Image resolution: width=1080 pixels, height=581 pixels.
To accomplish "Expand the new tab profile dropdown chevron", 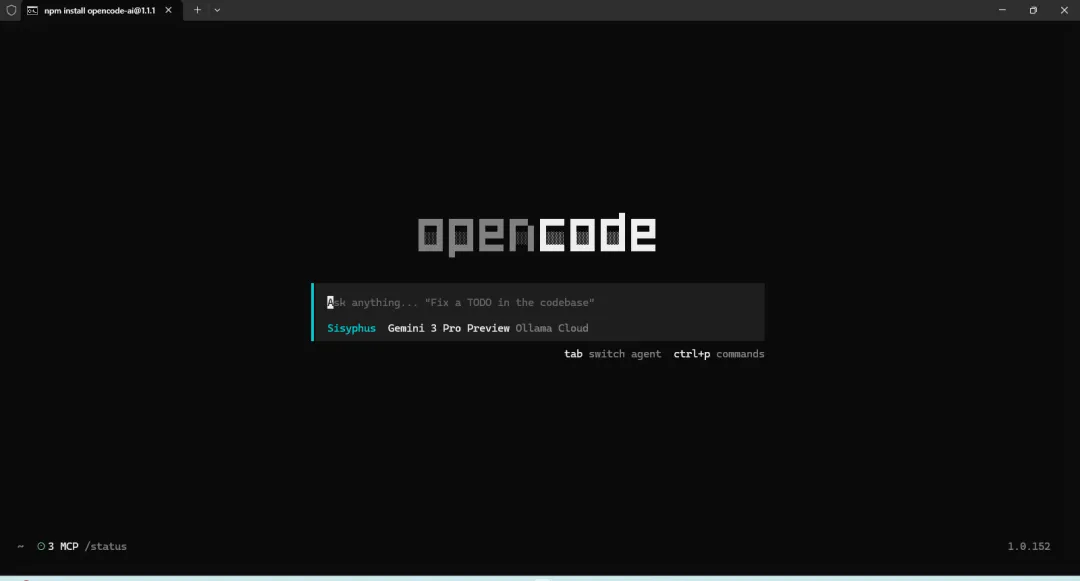I will (x=217, y=10).
